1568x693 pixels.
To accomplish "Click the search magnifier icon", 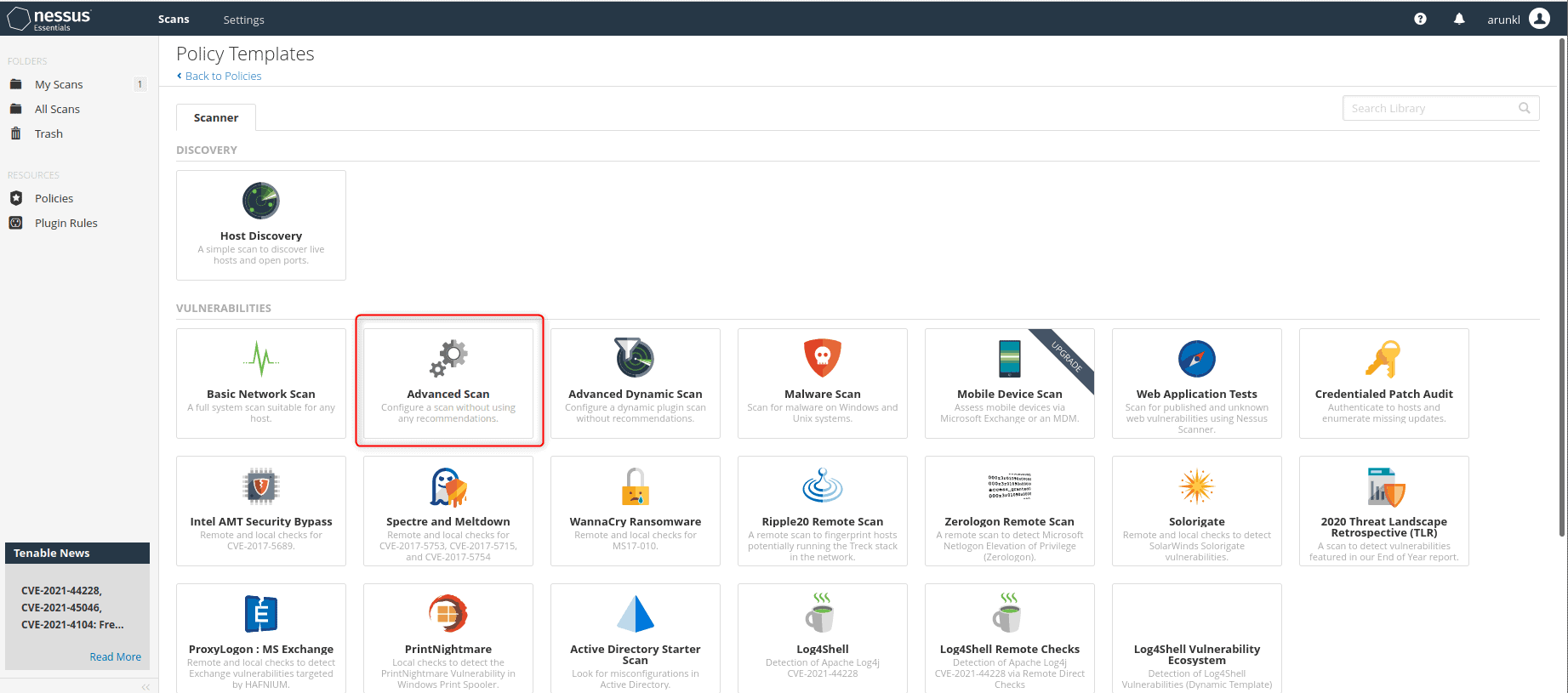I will [x=1524, y=108].
